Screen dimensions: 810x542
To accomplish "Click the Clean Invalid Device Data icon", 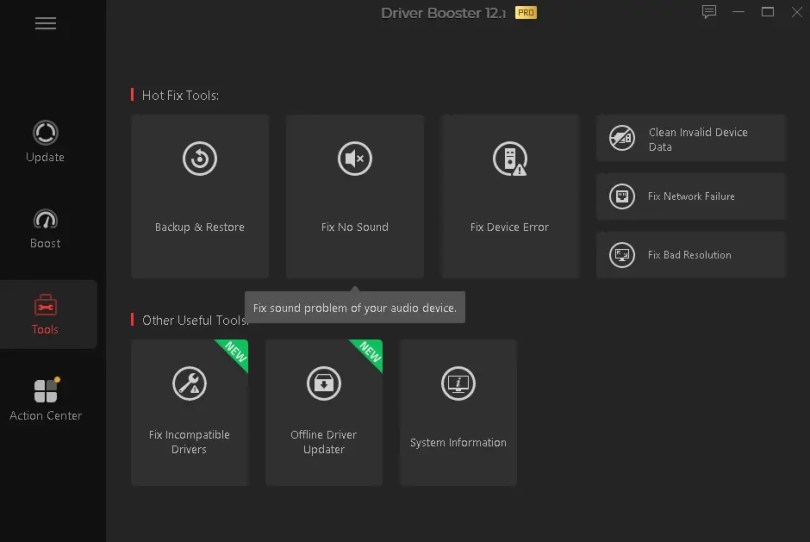I will pos(621,138).
